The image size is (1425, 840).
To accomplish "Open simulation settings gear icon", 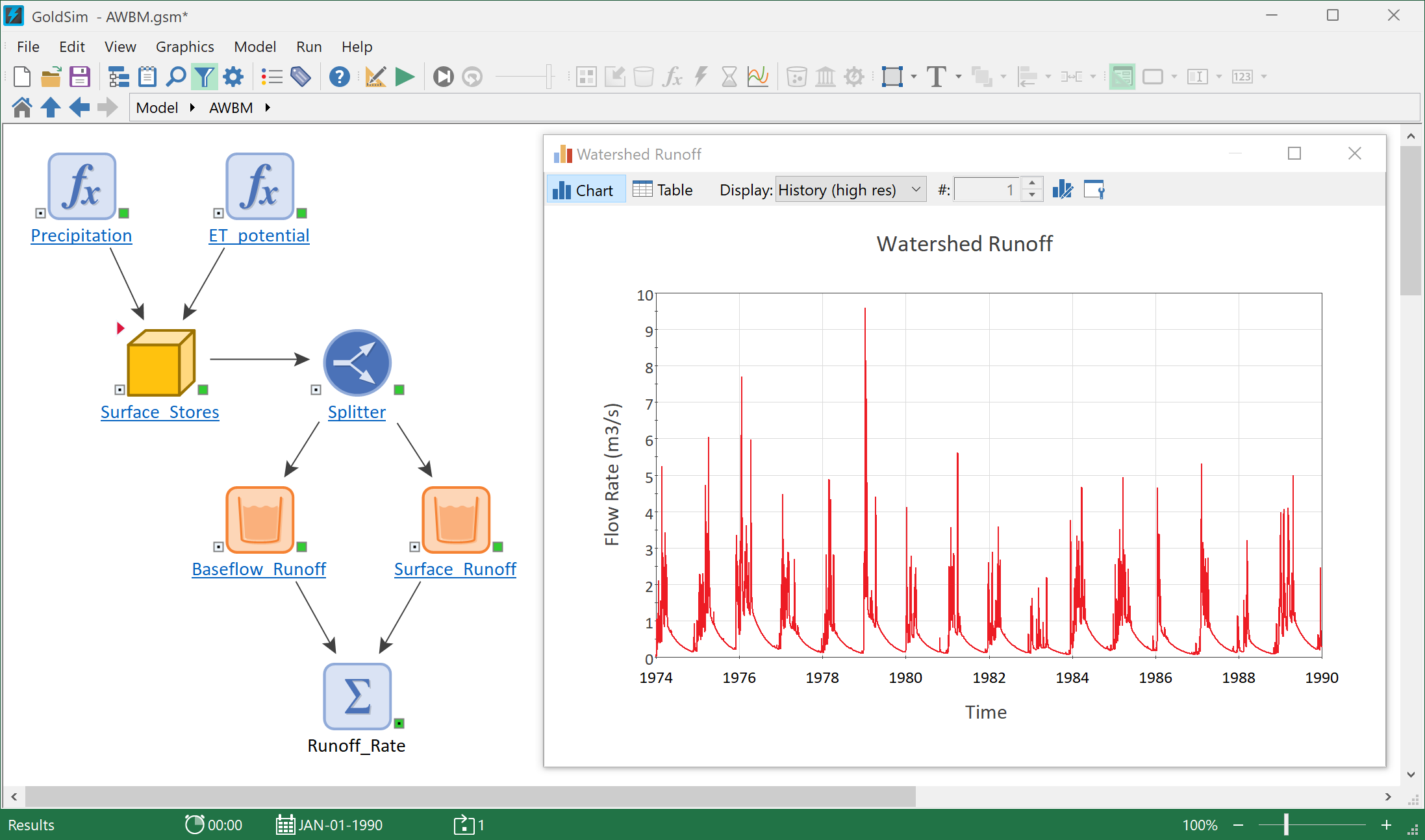I will click(x=233, y=77).
